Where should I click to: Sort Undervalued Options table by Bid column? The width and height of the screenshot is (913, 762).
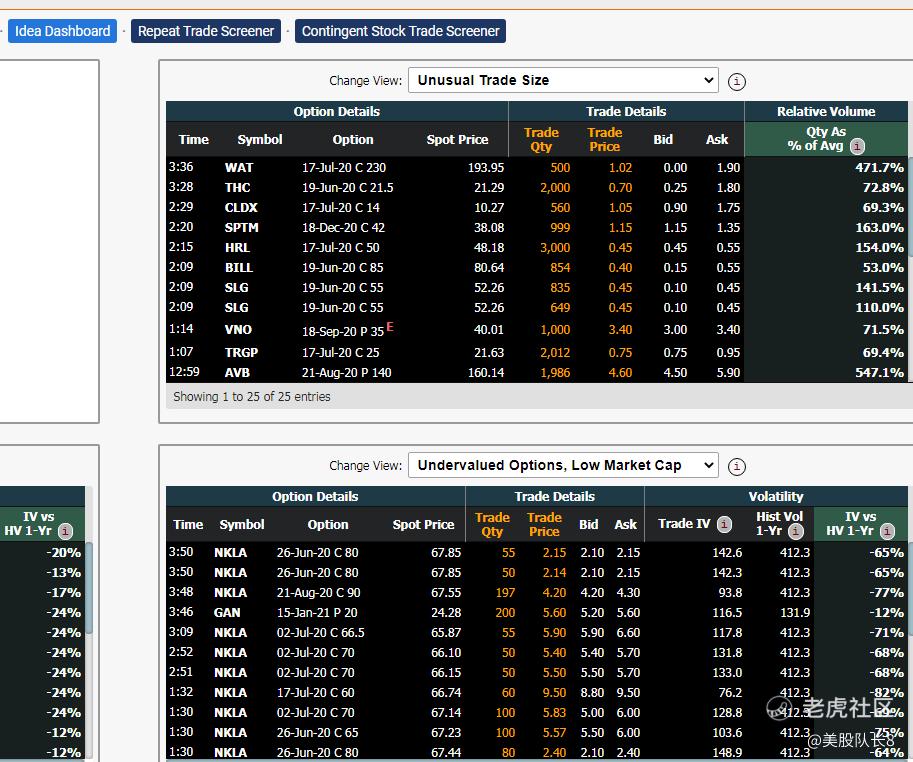pos(589,524)
